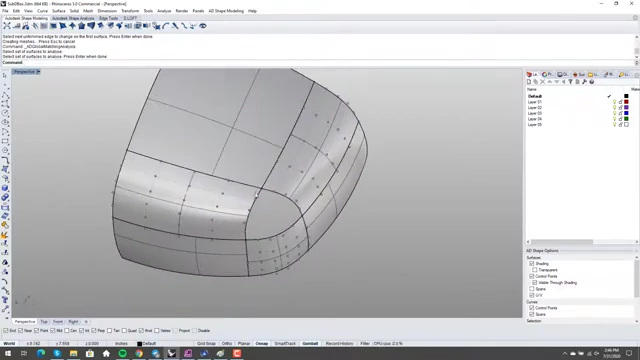
Task: Toggle Layer 01 visibility light bulb
Action: click(614, 102)
